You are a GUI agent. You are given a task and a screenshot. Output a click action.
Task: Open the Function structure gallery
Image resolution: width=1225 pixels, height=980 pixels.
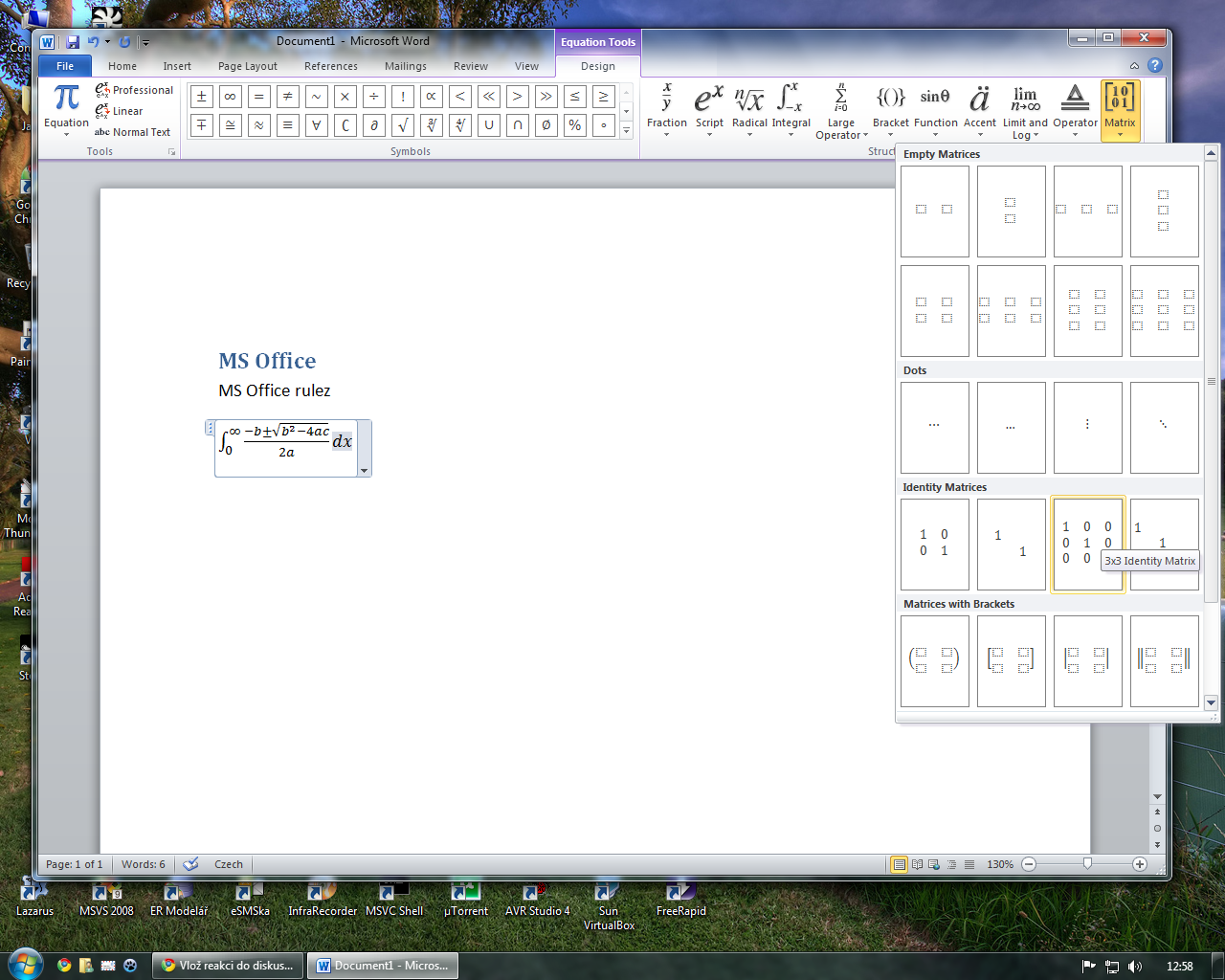(x=935, y=111)
